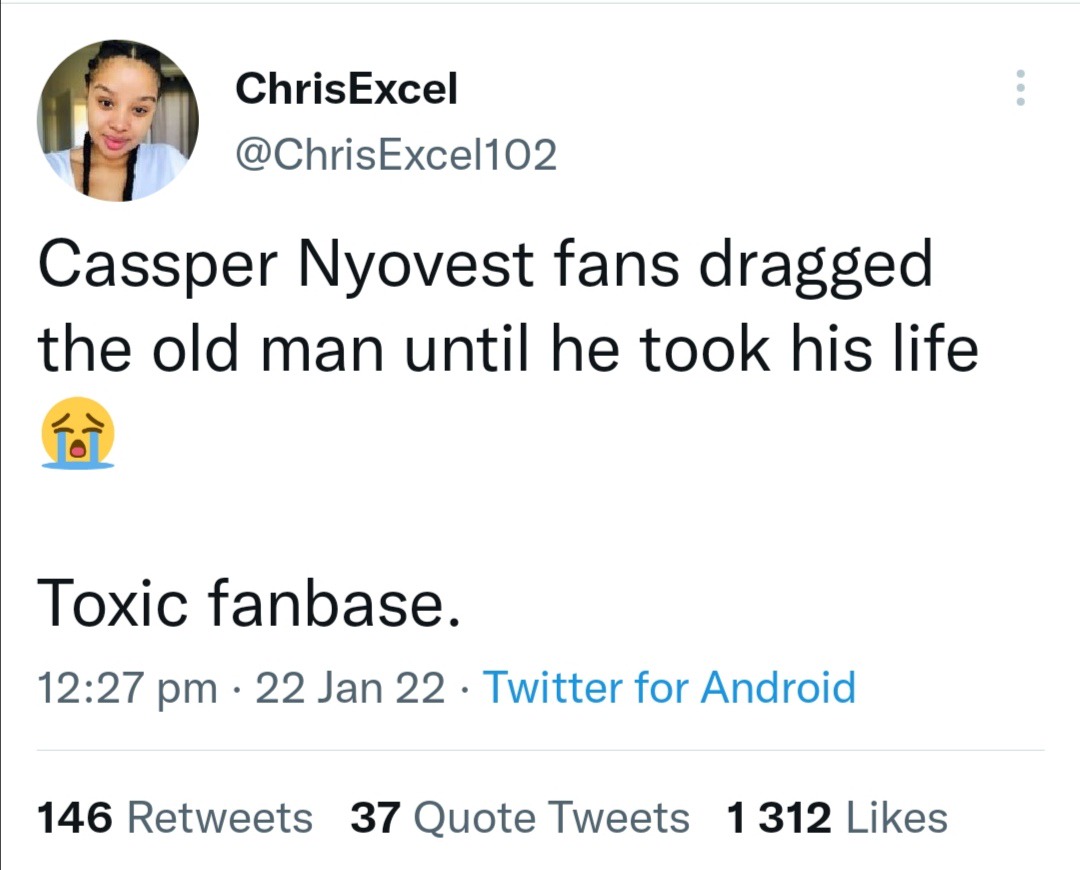Open the @ChrisExcel102 handle

tap(396, 155)
